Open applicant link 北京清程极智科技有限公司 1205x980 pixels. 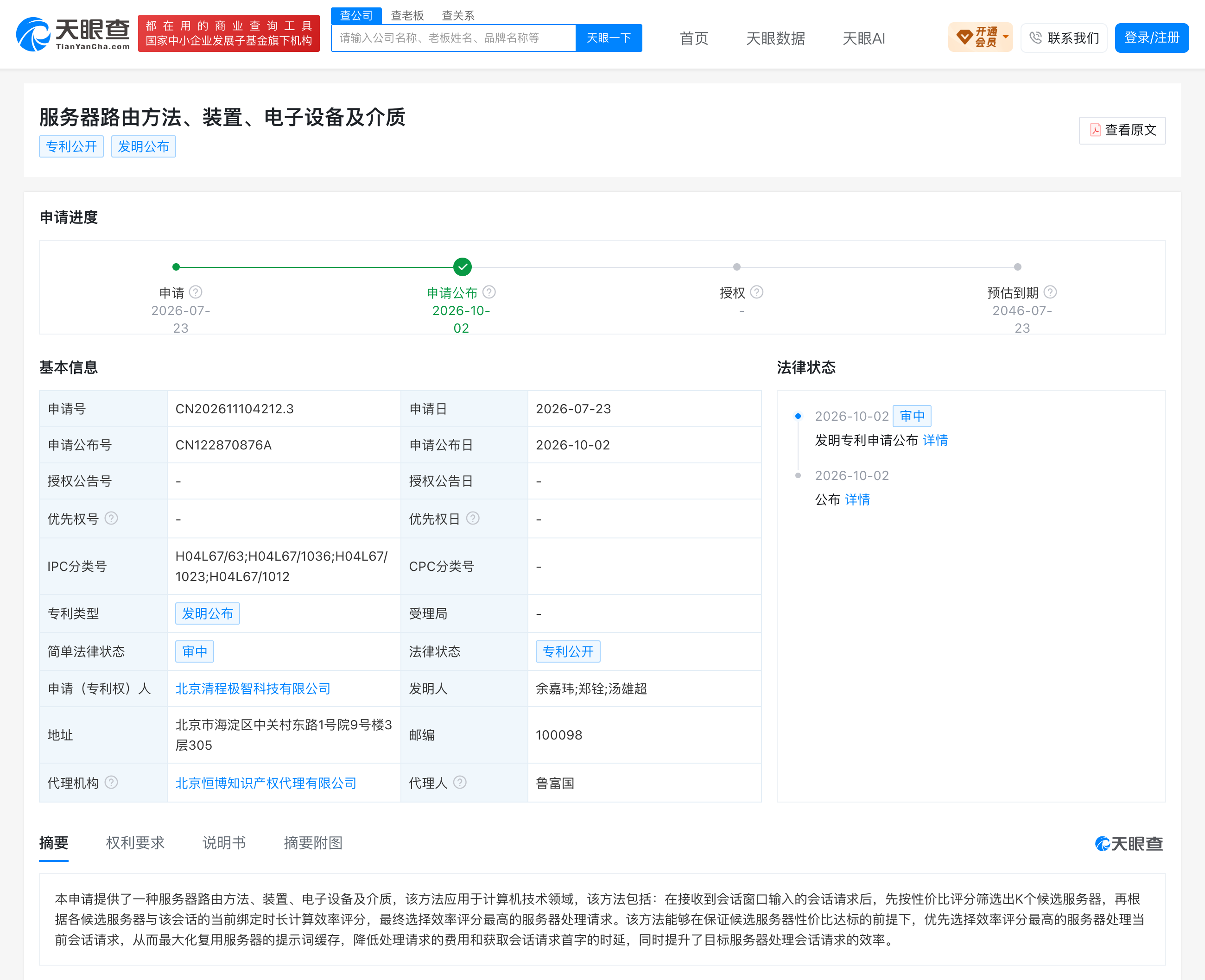point(253,689)
